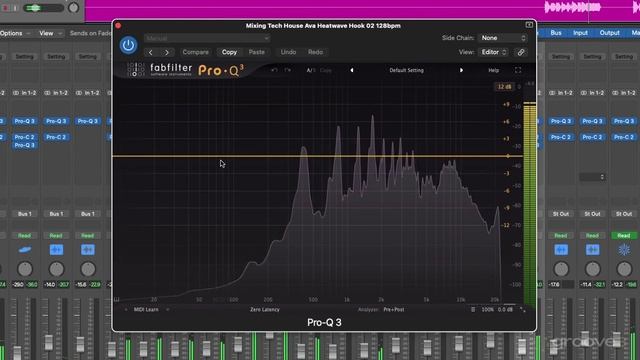The image size is (640, 360).
Task: Click the Redo button in plugin header
Action: [x=315, y=52]
